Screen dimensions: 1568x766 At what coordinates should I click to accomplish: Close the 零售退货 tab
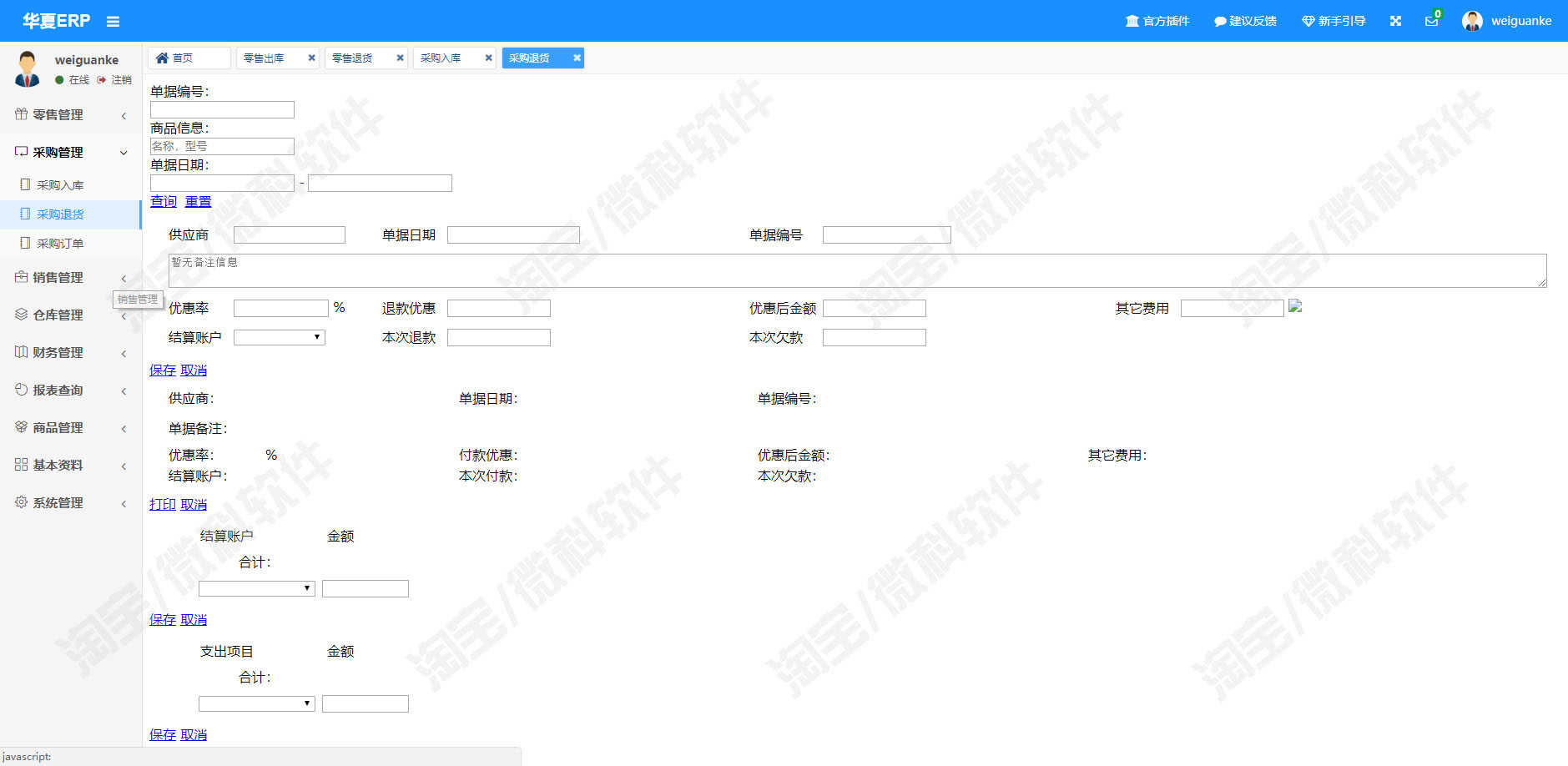[x=400, y=58]
